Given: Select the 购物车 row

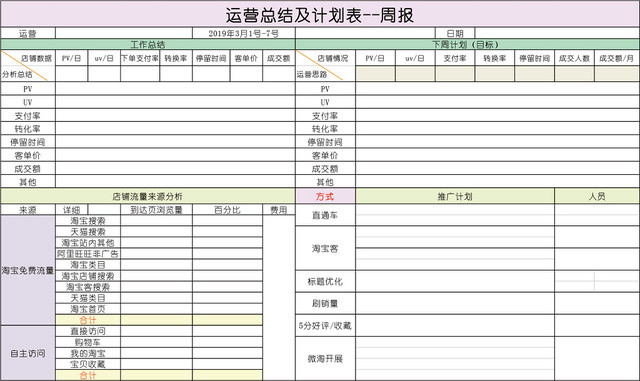Looking at the screenshot, I should 88,342.
